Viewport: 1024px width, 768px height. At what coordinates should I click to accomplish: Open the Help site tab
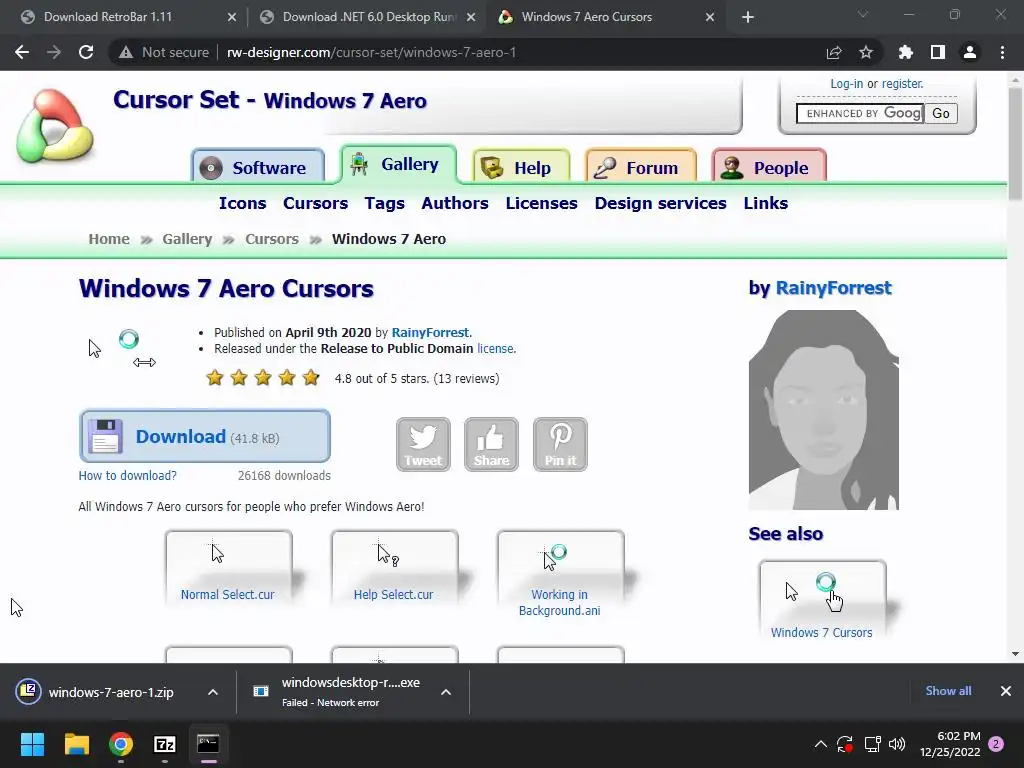(x=521, y=168)
